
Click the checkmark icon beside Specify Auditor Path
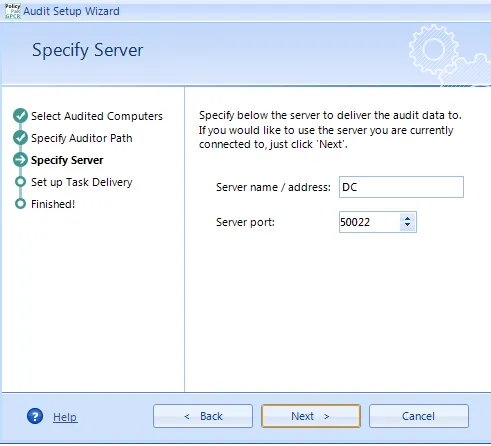pos(20,138)
